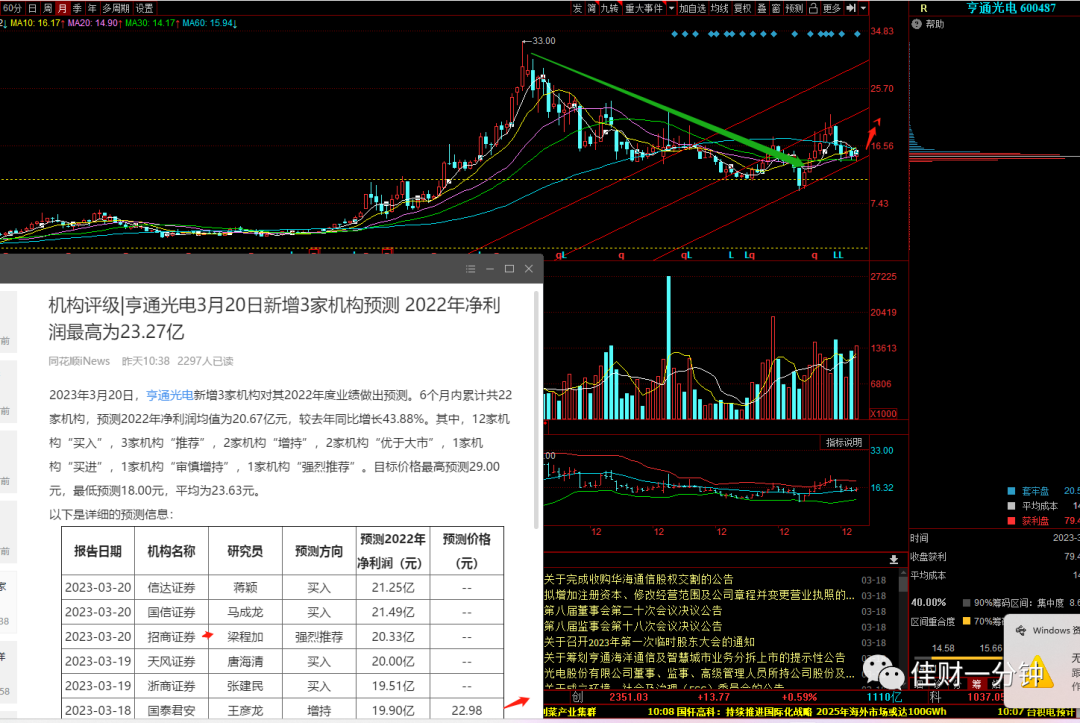Click 指标说明 indicator description button
This screenshot has height=723, width=1080.
coord(844,442)
